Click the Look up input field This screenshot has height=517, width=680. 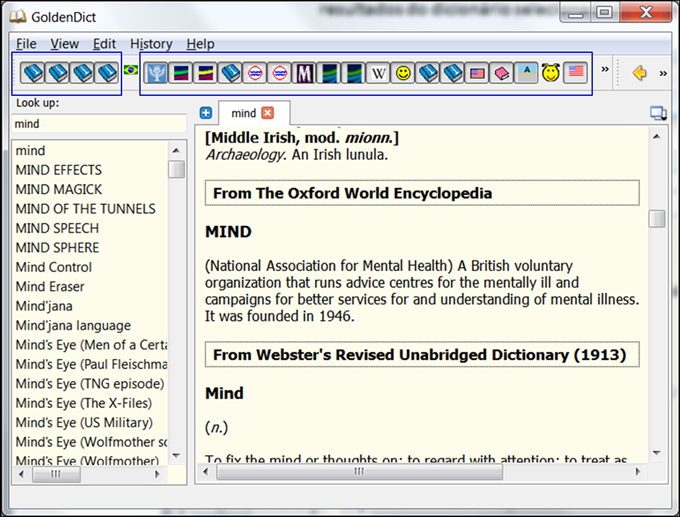[x=99, y=124]
